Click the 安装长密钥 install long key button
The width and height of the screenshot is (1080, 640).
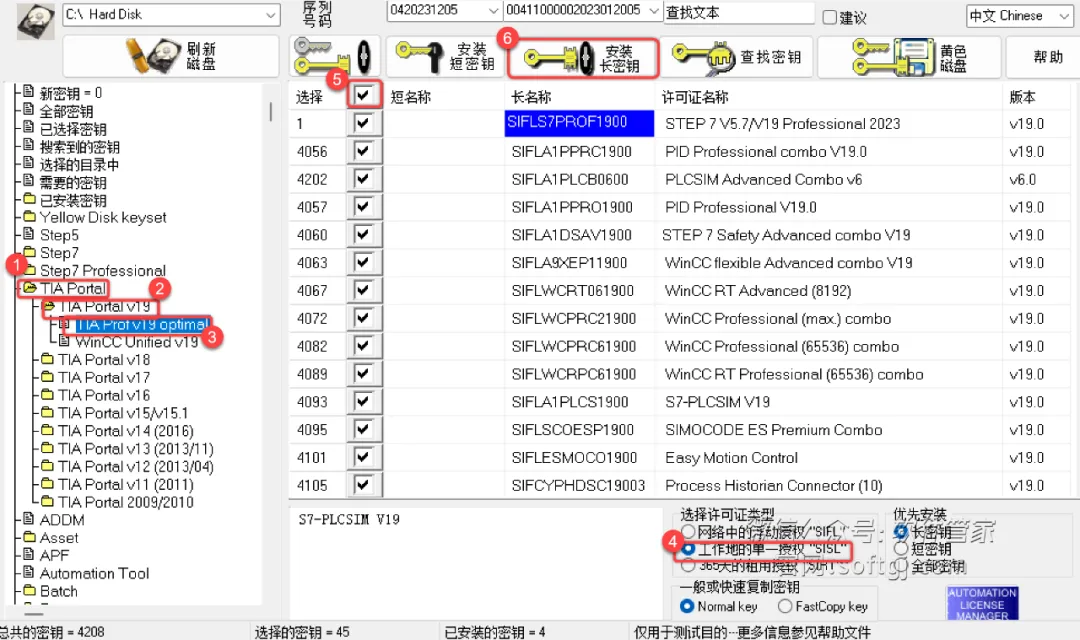[583, 57]
